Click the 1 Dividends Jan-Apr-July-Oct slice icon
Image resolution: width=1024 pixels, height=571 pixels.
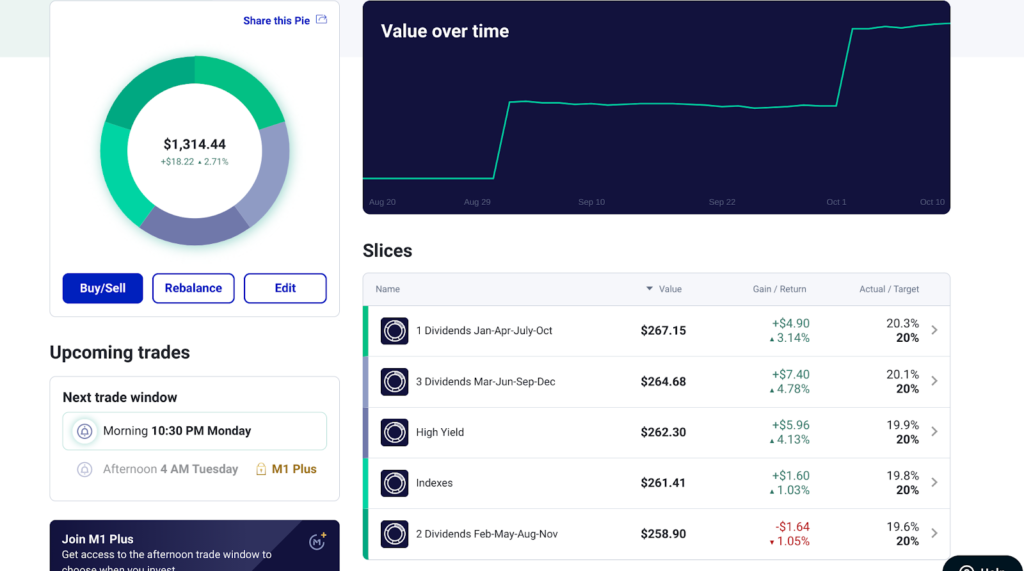point(394,331)
